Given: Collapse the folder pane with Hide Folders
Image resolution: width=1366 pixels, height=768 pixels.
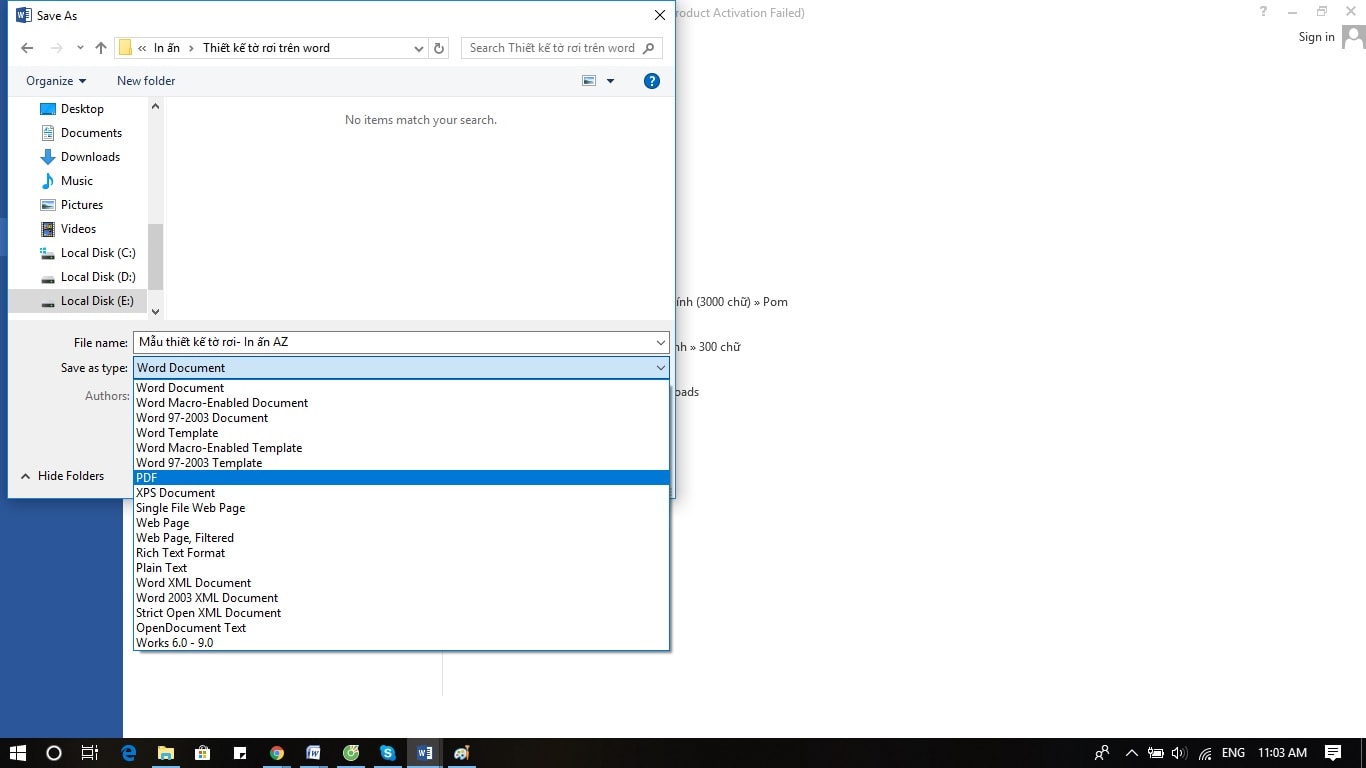Looking at the screenshot, I should (x=62, y=476).
